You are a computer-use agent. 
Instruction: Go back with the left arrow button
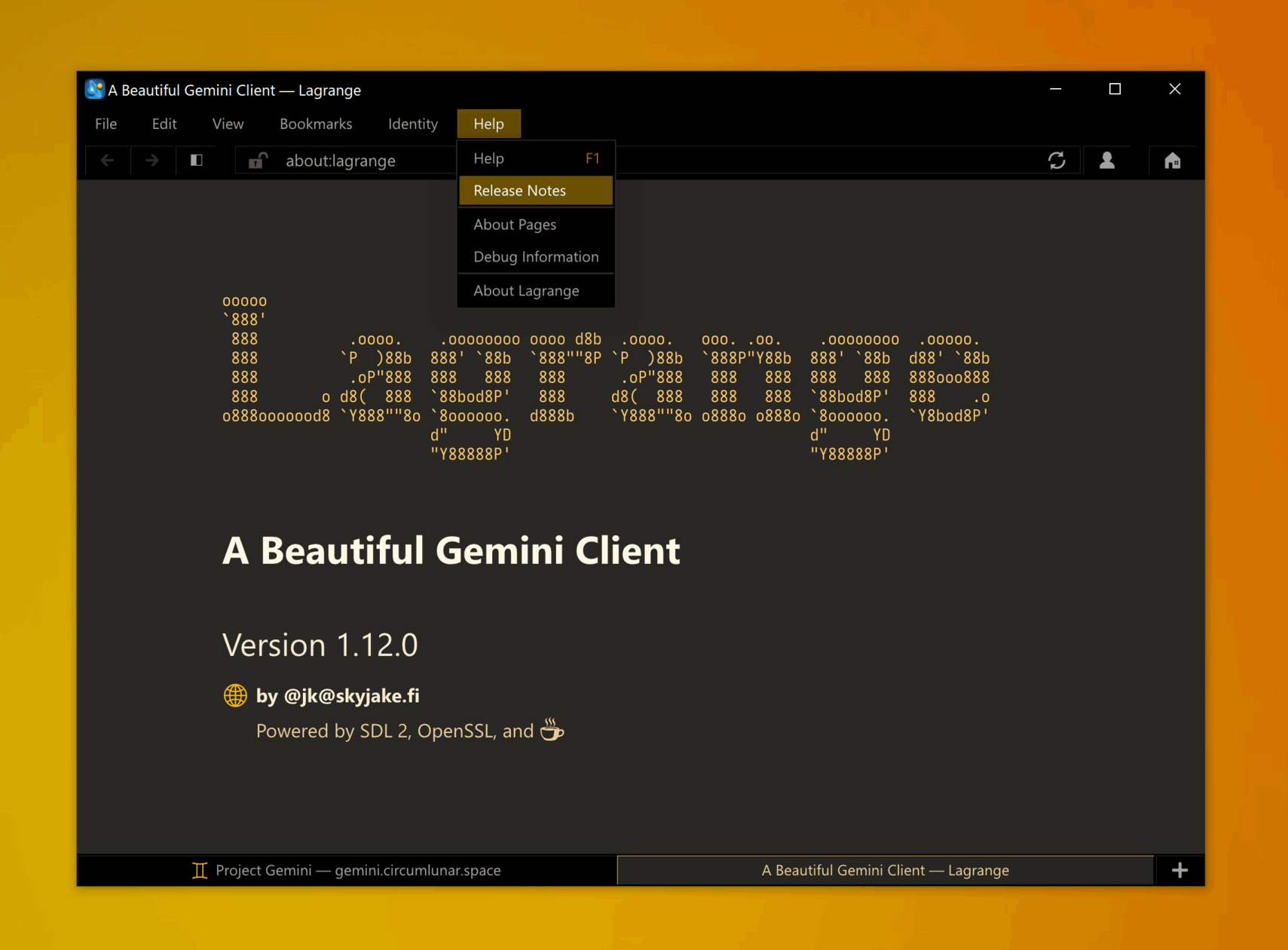(x=108, y=161)
